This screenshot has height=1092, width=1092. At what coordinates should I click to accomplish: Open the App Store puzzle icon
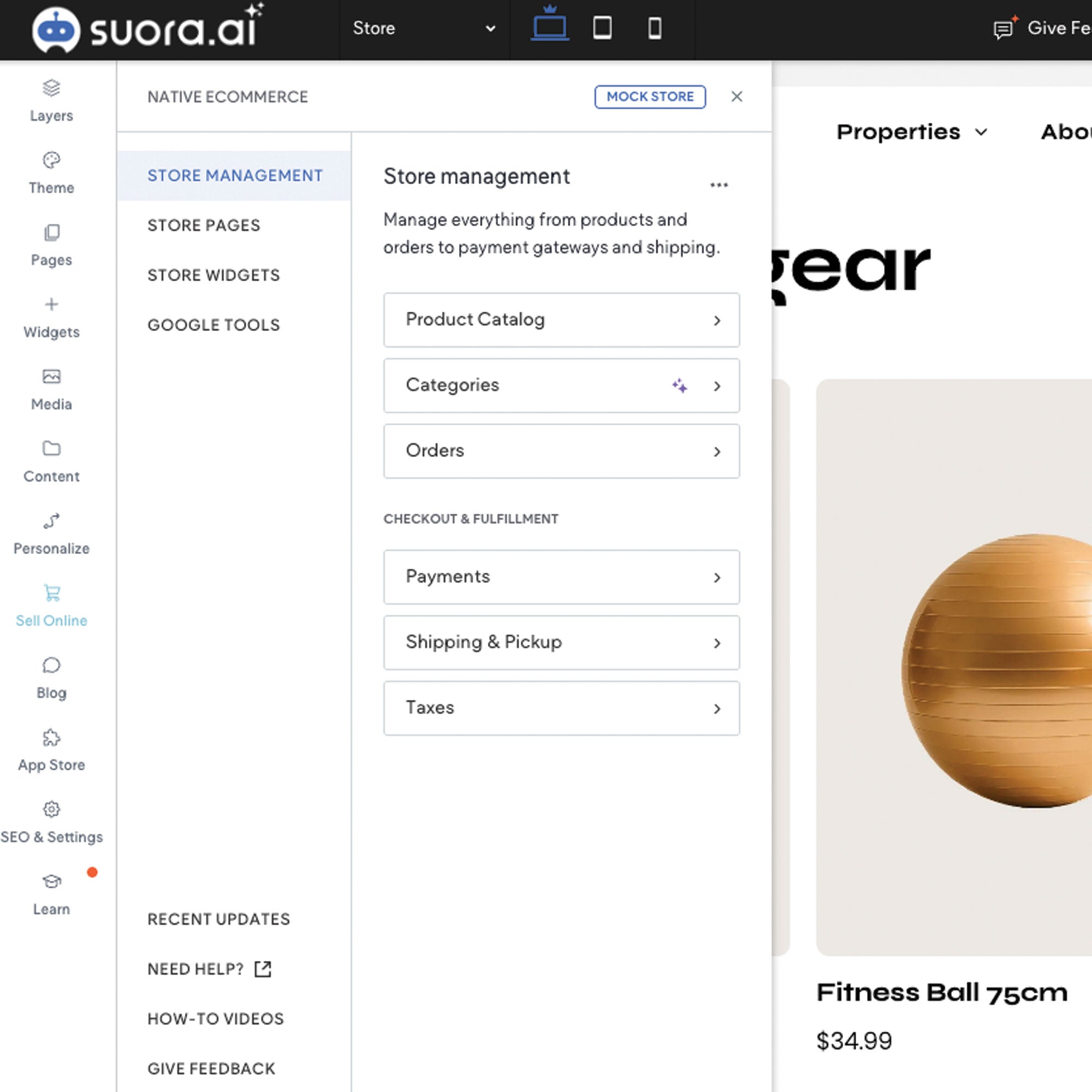(x=51, y=738)
